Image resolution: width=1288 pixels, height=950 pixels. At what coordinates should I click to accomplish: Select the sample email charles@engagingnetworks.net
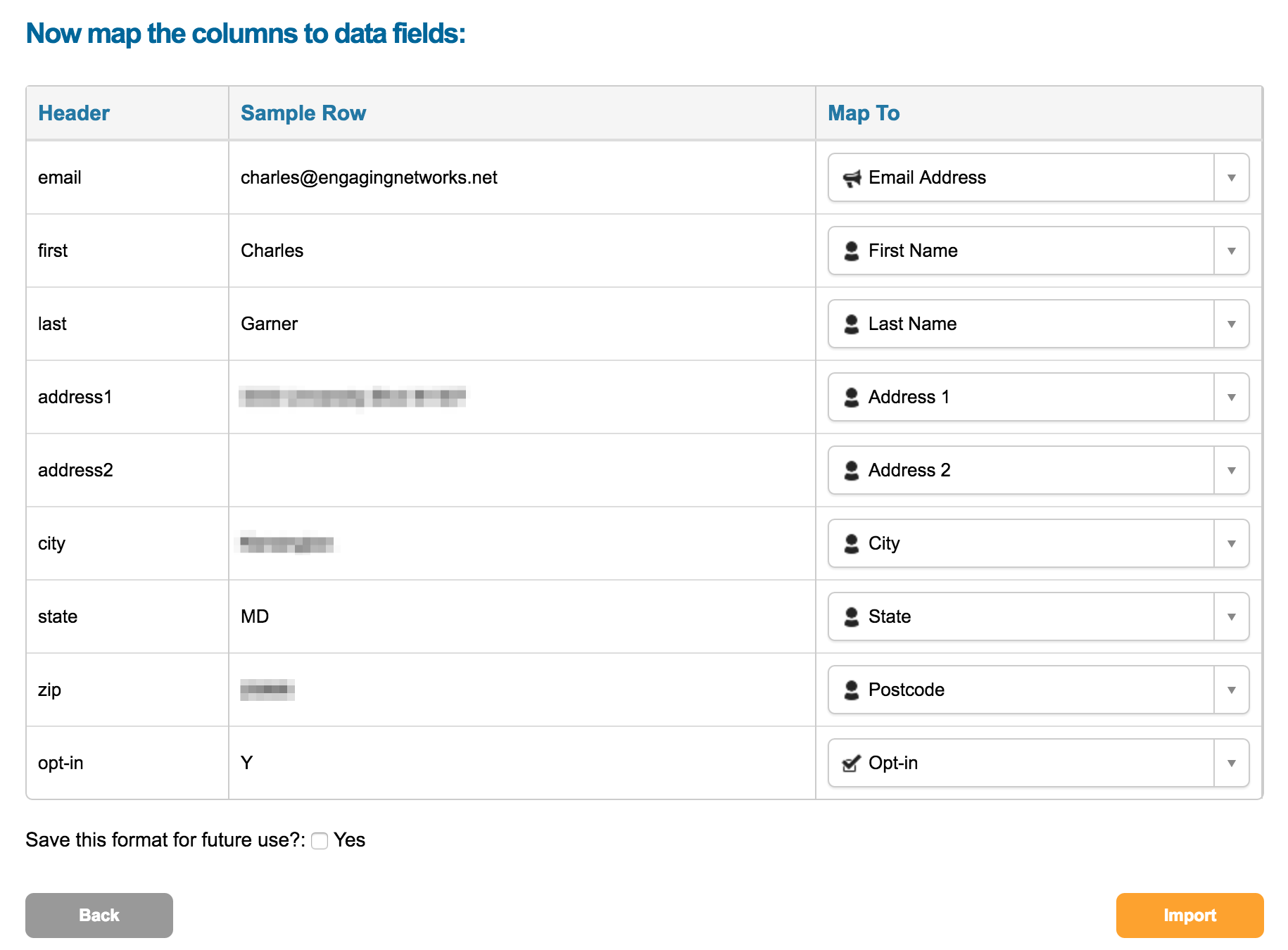tap(369, 177)
